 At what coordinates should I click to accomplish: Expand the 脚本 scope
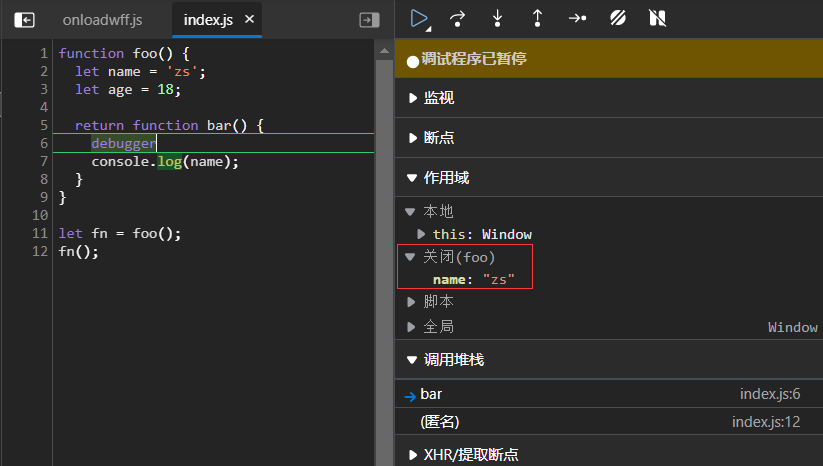tap(411, 302)
